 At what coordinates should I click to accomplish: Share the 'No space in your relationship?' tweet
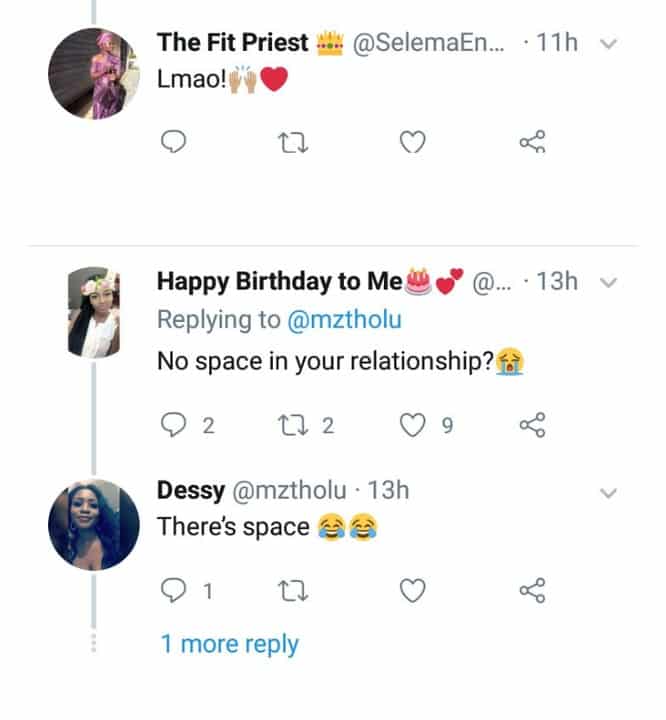(532, 426)
